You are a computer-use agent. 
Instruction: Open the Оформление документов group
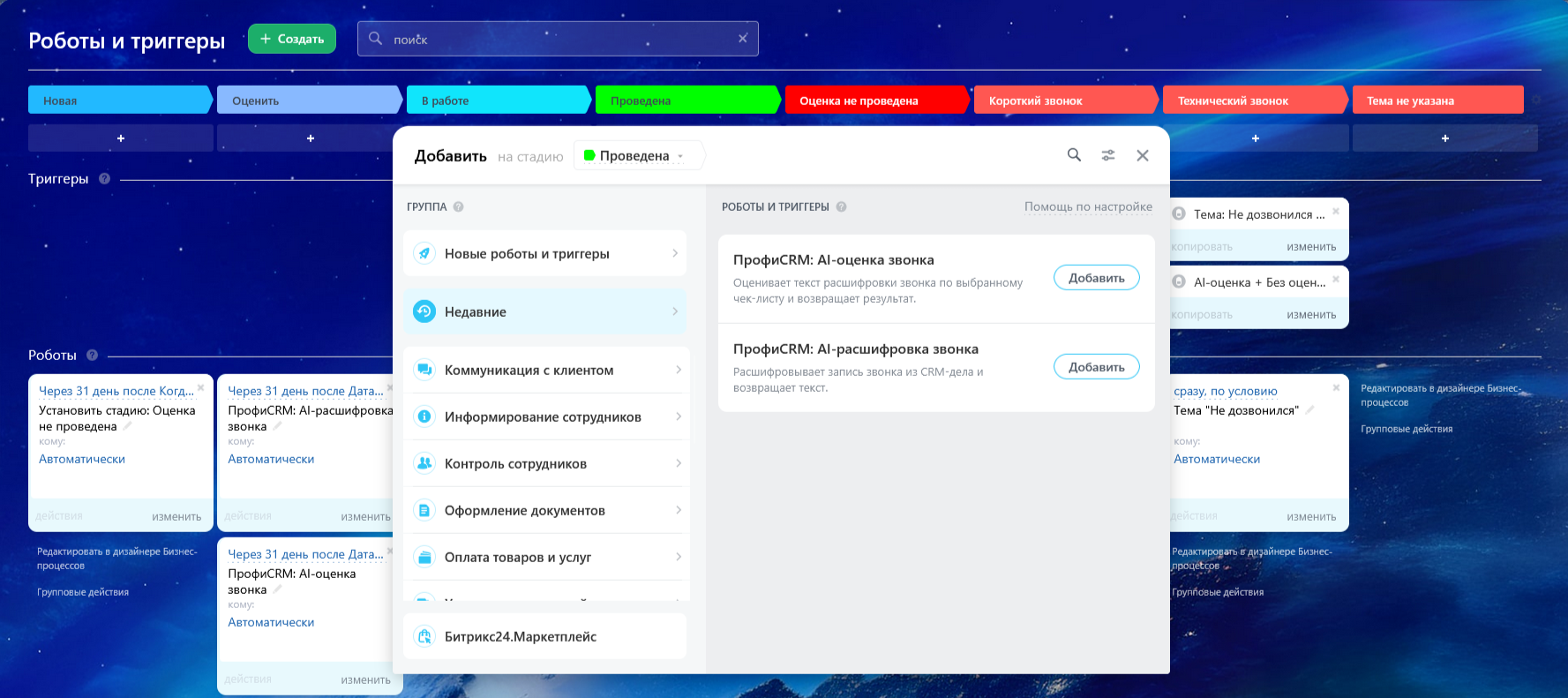click(546, 510)
